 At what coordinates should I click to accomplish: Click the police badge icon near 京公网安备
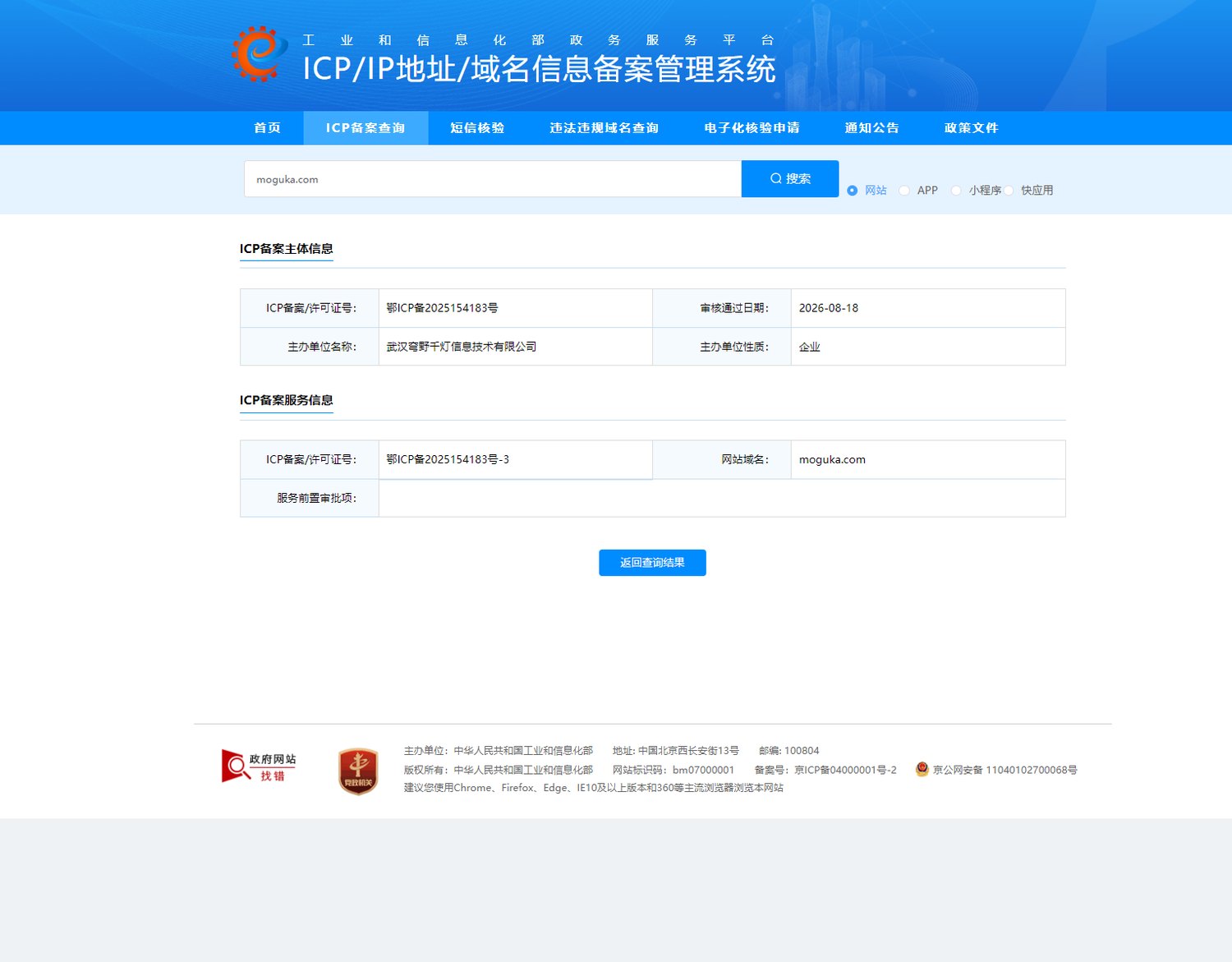tap(922, 769)
